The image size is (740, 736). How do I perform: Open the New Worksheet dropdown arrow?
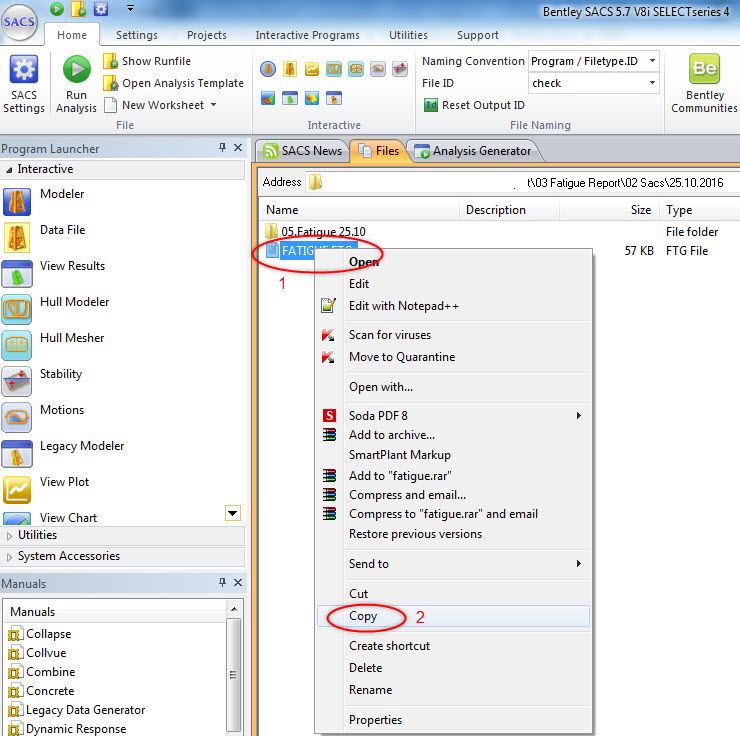[214, 105]
